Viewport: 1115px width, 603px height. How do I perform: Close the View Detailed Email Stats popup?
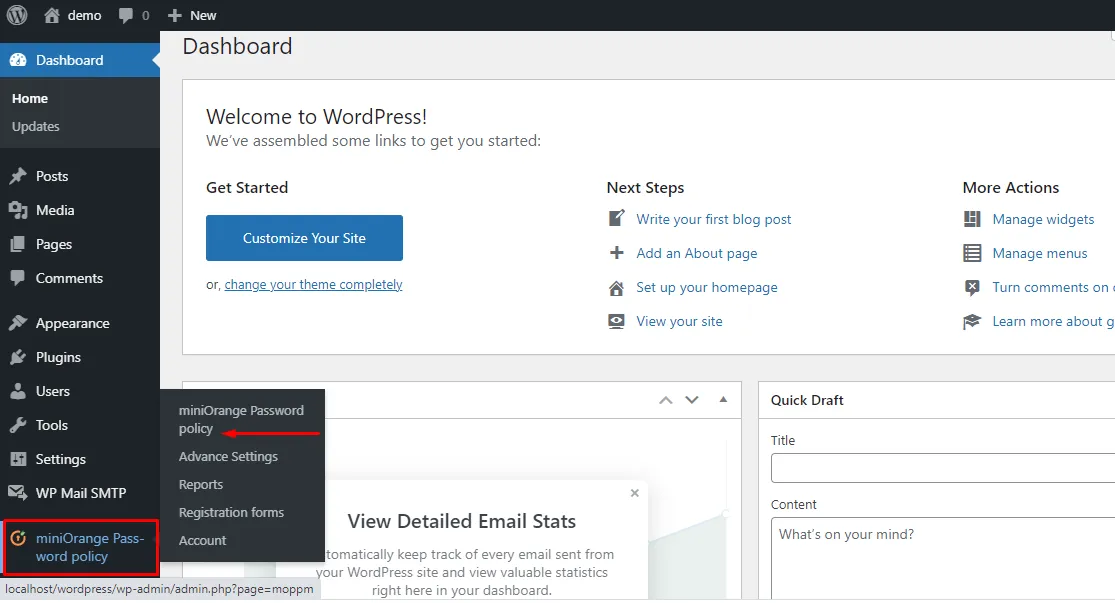point(634,493)
